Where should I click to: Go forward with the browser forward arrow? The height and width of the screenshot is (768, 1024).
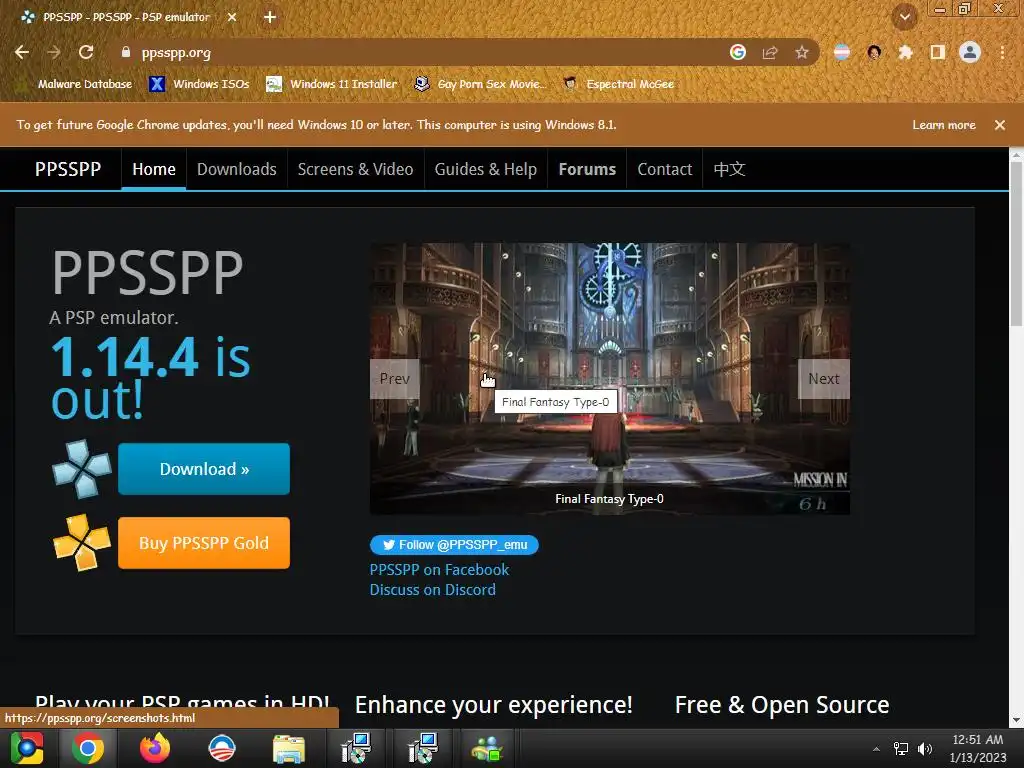tap(54, 52)
